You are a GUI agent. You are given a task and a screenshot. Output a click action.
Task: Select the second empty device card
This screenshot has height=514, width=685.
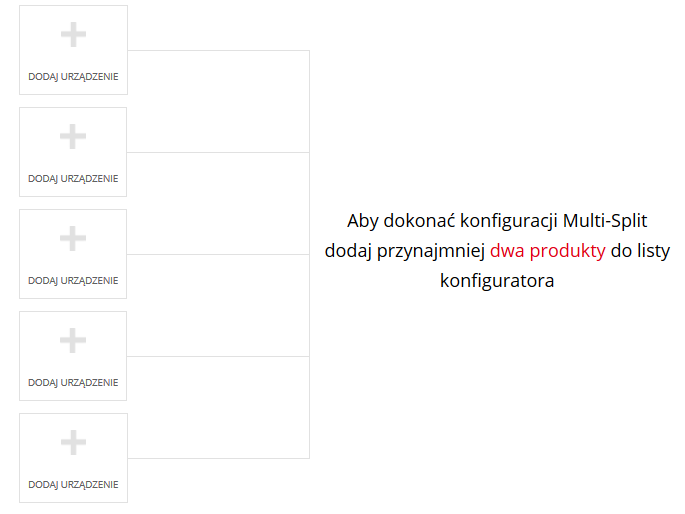[73, 152]
